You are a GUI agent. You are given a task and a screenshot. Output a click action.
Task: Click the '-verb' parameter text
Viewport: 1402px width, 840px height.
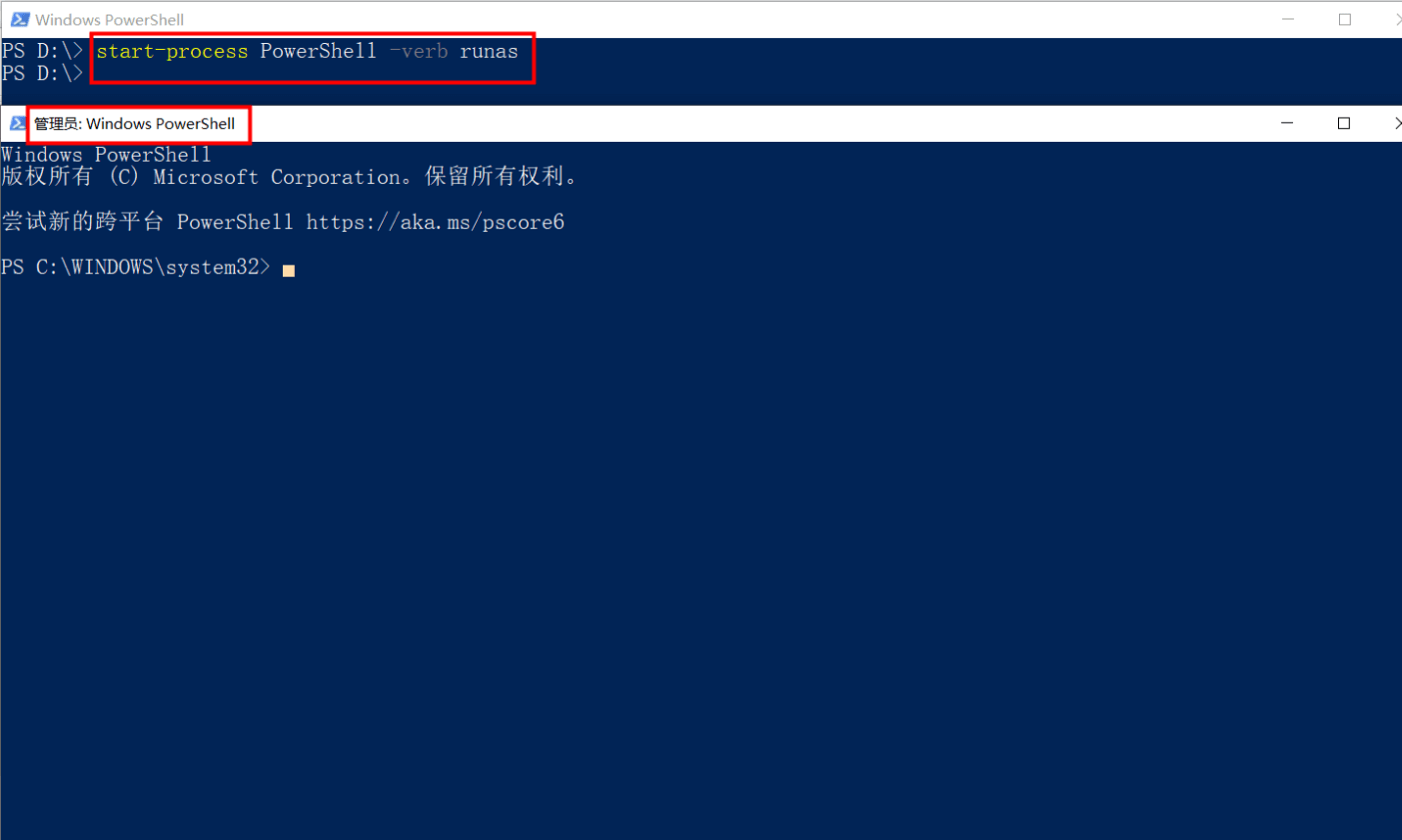pos(418,51)
